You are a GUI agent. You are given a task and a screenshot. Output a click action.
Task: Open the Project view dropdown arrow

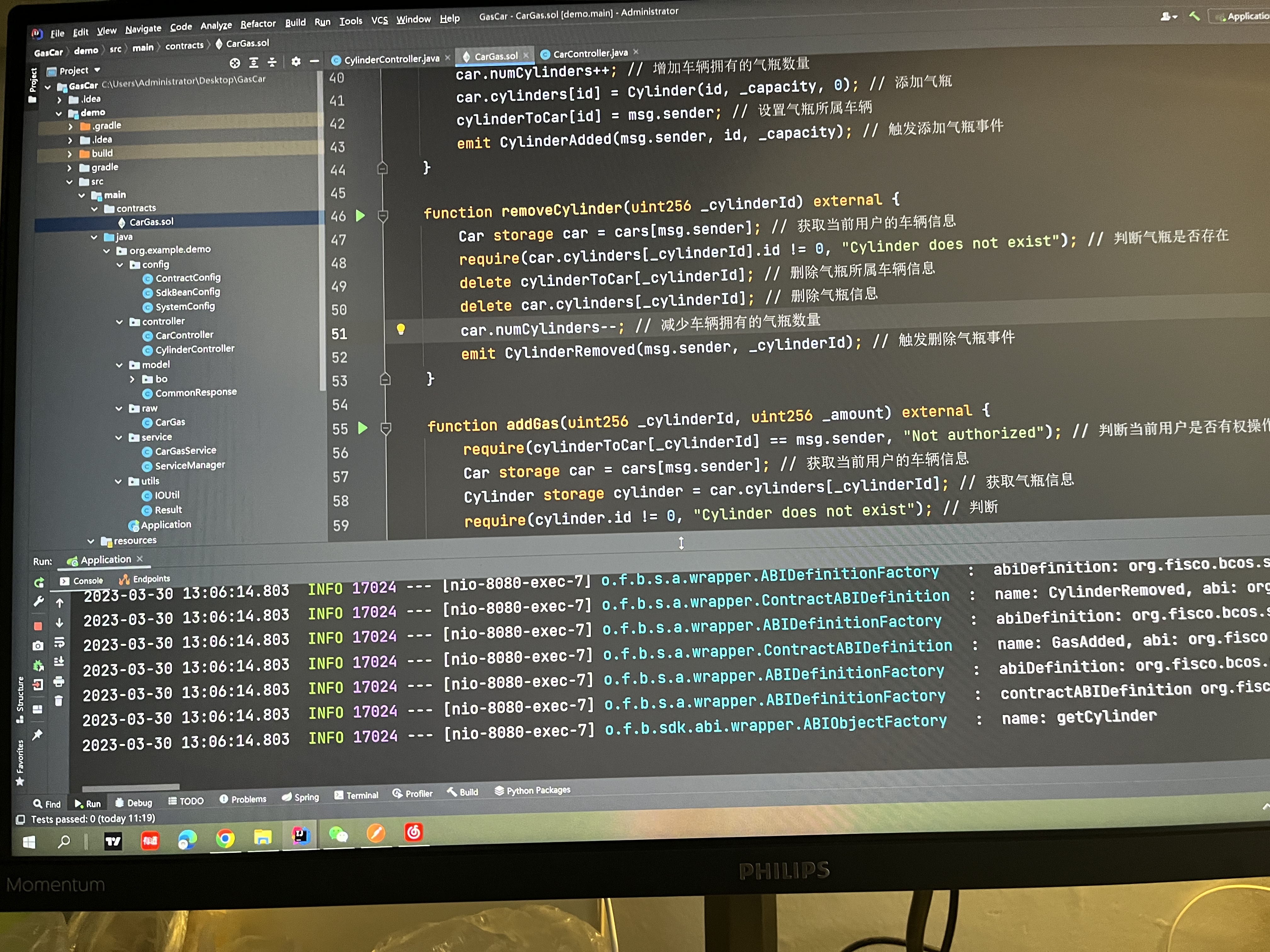97,70
